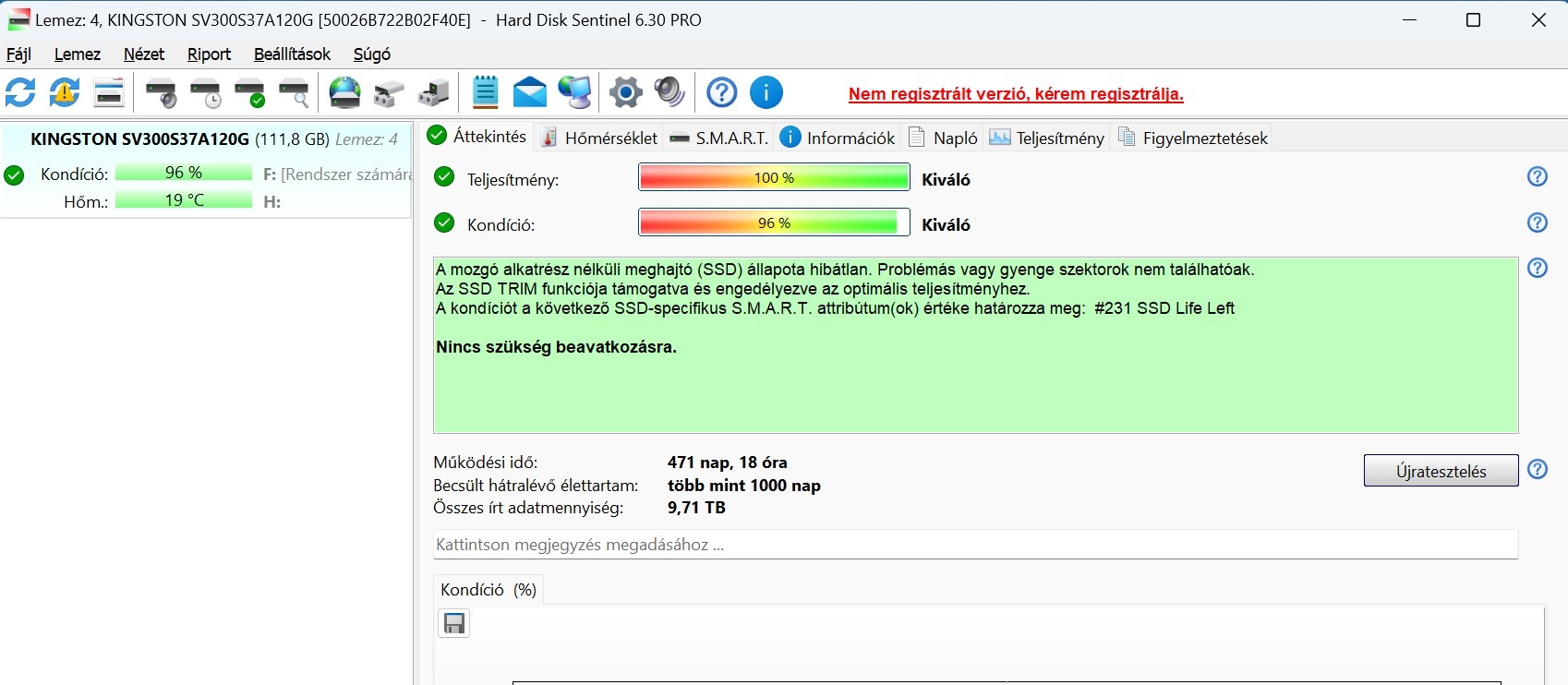Switch to the Hőmérséklet tab
Screen dimensions: 1568x685
coord(599,138)
